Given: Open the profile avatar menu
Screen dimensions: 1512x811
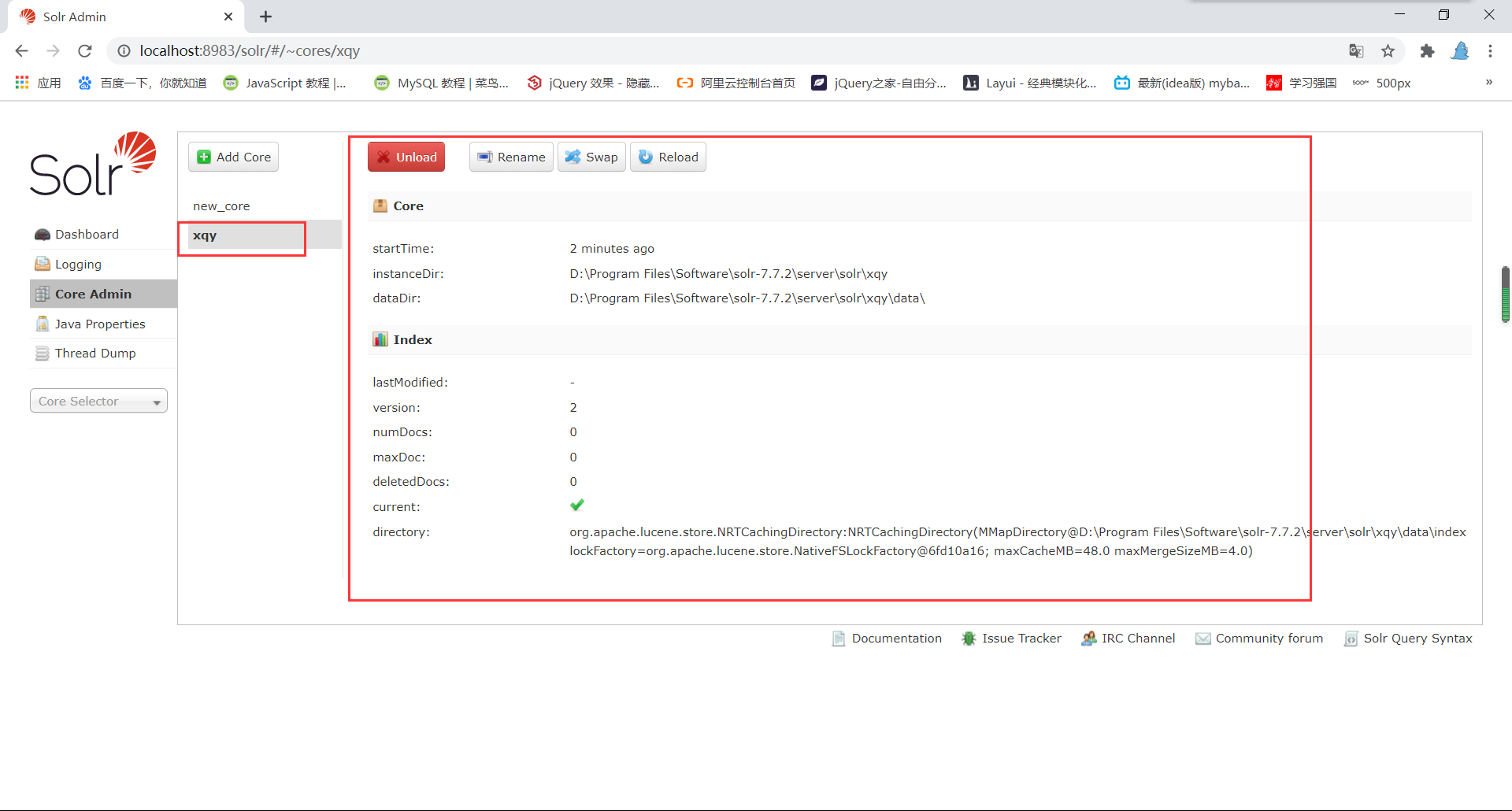Looking at the screenshot, I should tap(1460, 51).
